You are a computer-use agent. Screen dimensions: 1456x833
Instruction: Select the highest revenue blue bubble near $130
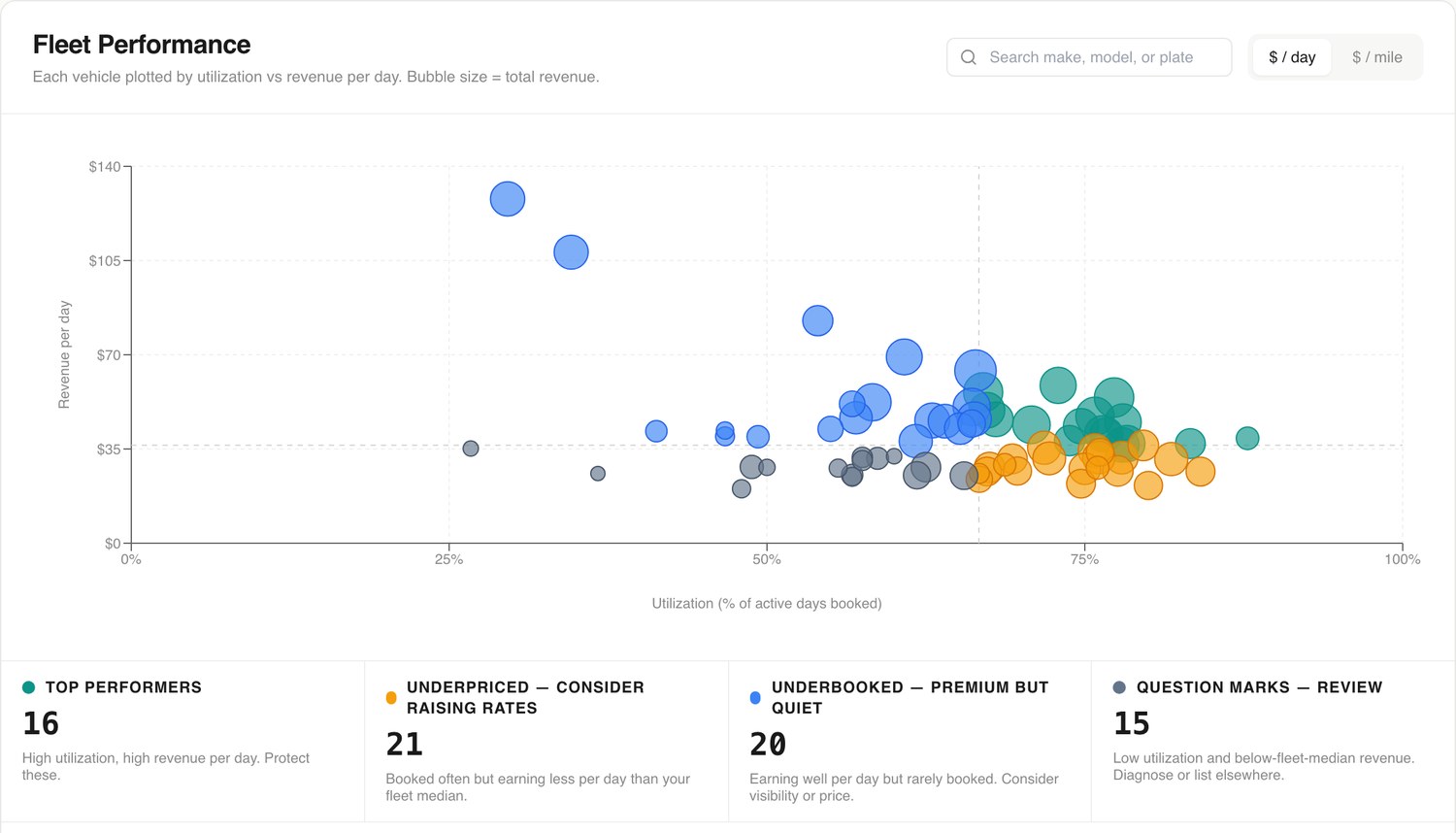coord(508,199)
